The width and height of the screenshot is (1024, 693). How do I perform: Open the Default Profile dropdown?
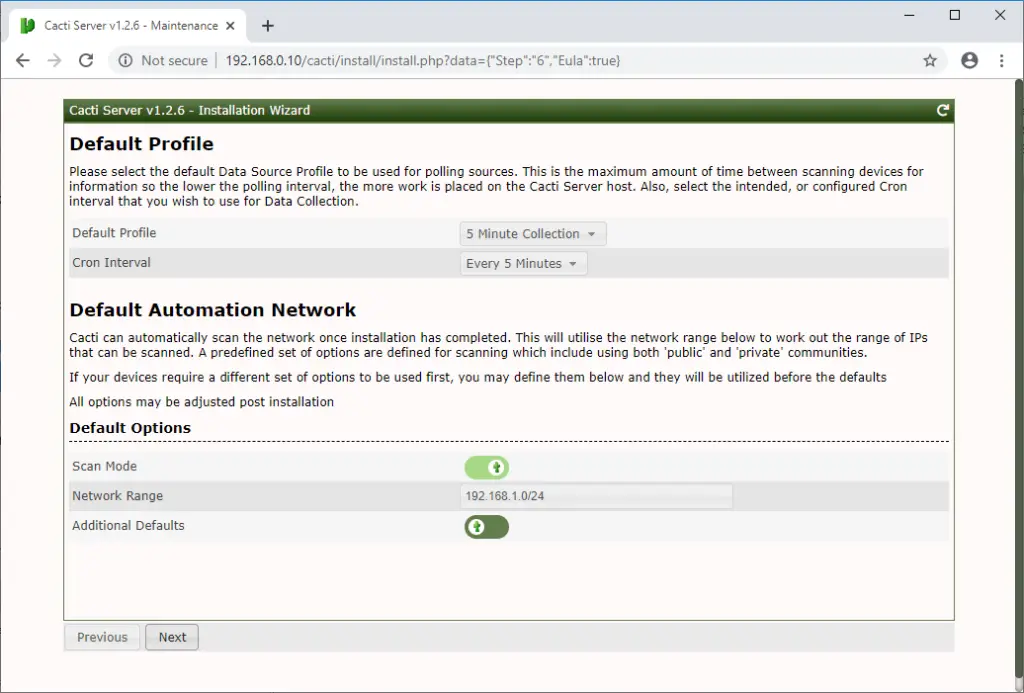(532, 233)
